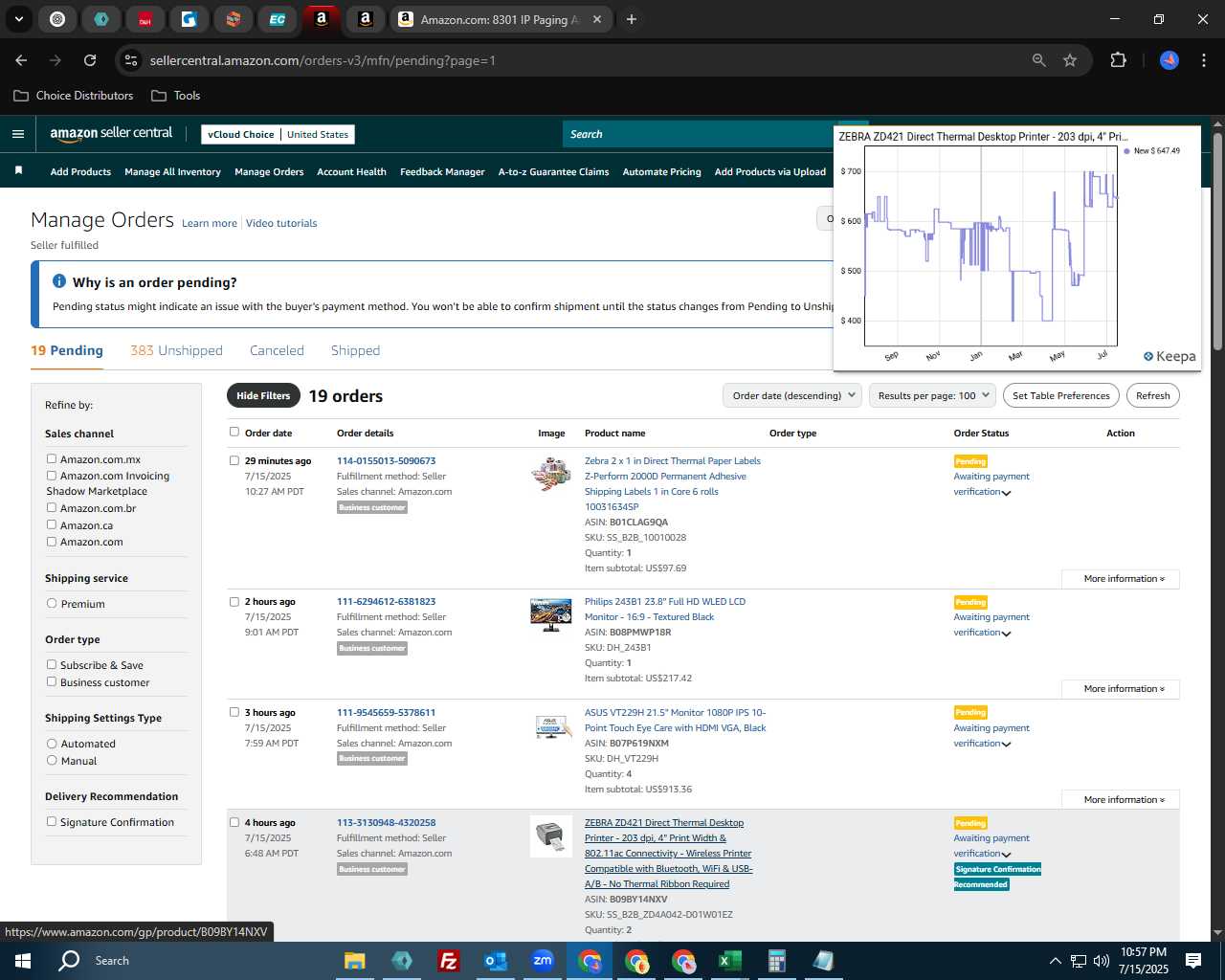Image resolution: width=1225 pixels, height=980 pixels.
Task: Check the Amazon.com.mx sales channel filter
Action: tap(52, 458)
